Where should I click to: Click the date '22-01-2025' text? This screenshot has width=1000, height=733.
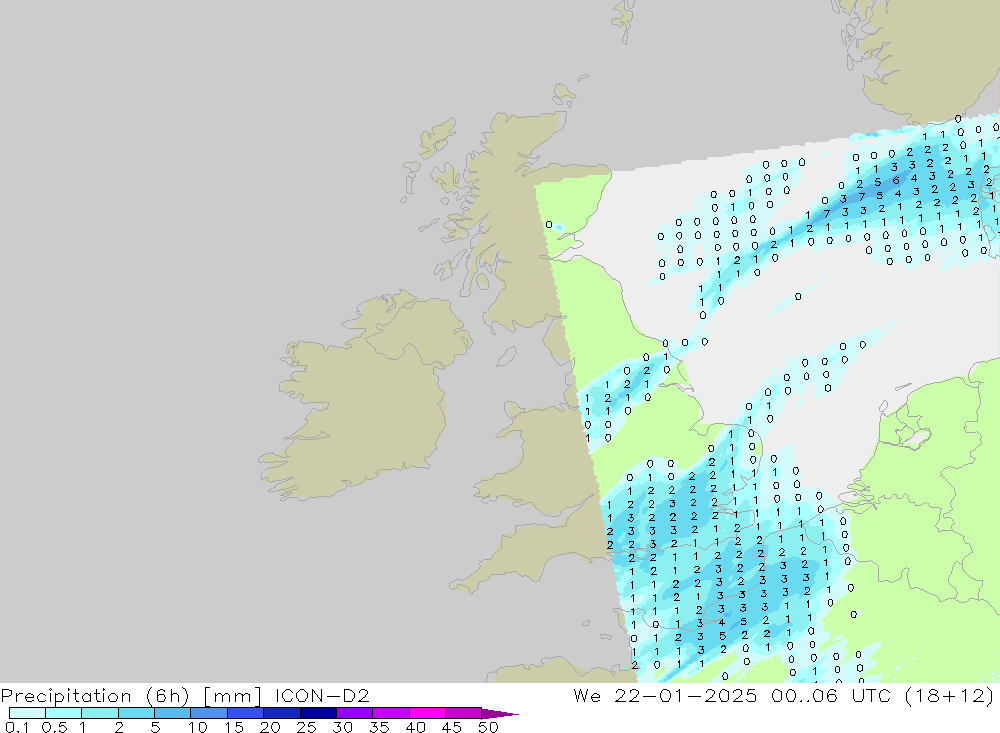[x=686, y=695]
